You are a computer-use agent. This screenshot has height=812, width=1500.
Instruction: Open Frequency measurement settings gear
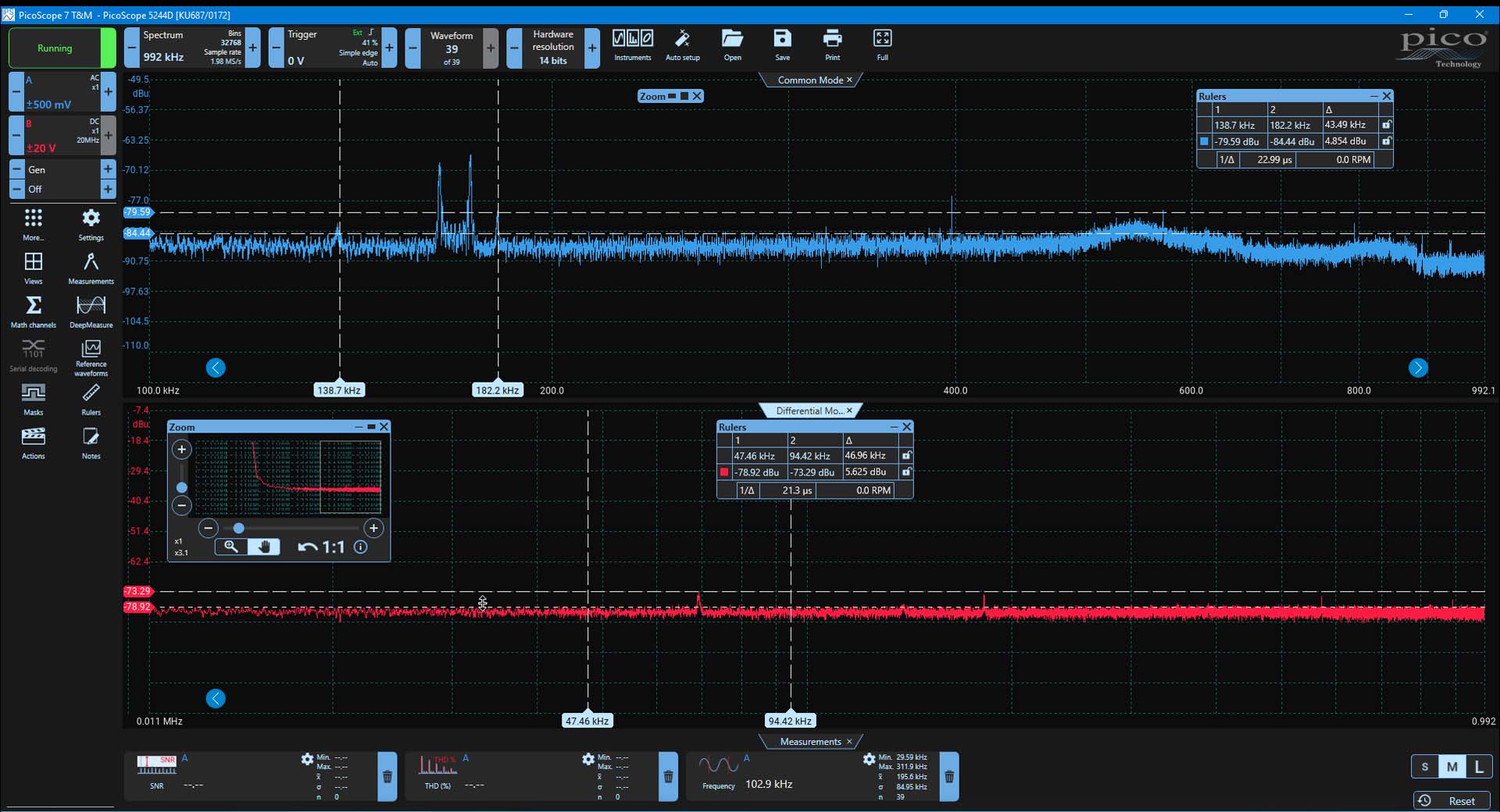click(x=869, y=758)
